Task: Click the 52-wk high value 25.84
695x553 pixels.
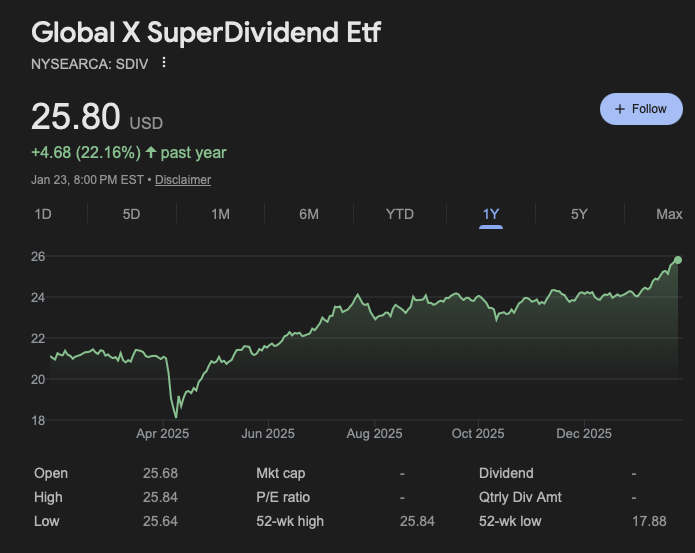Action: [417, 521]
